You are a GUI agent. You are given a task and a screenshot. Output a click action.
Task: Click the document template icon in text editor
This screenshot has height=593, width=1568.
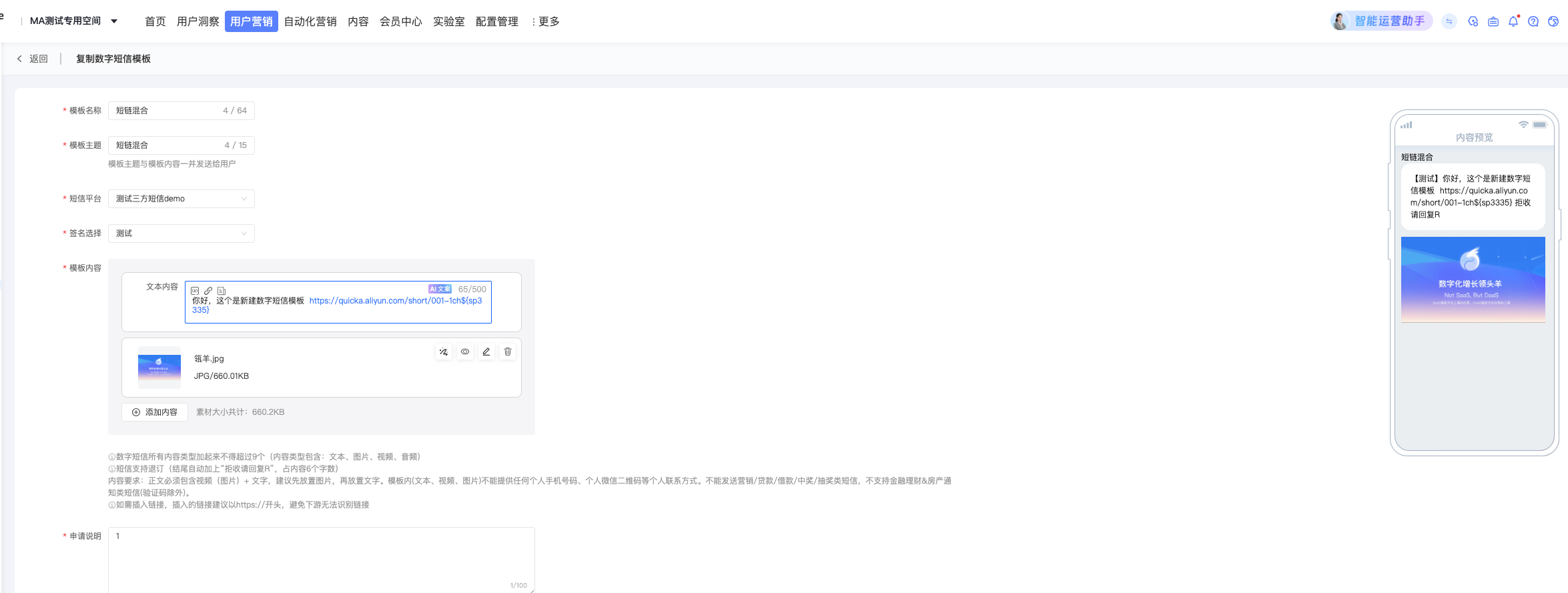[222, 291]
